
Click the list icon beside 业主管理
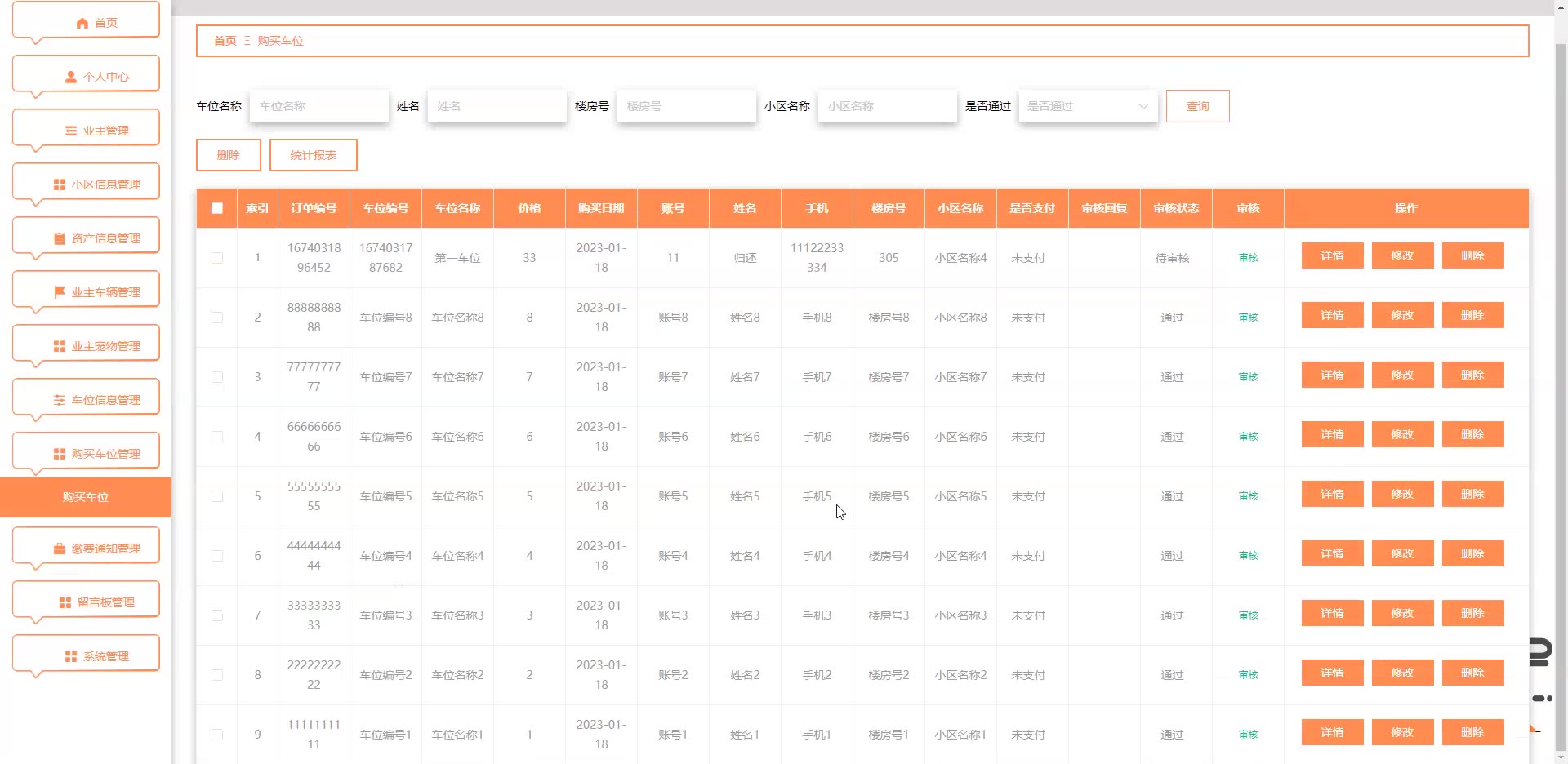click(71, 131)
